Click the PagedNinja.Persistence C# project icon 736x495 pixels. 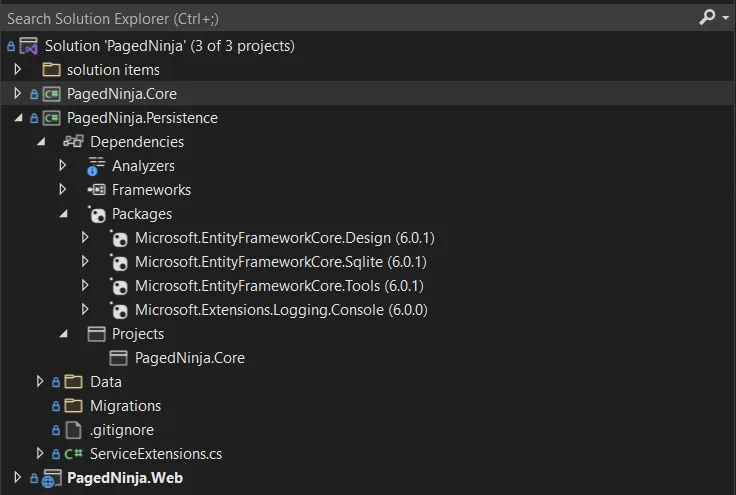pyautogui.click(x=51, y=118)
